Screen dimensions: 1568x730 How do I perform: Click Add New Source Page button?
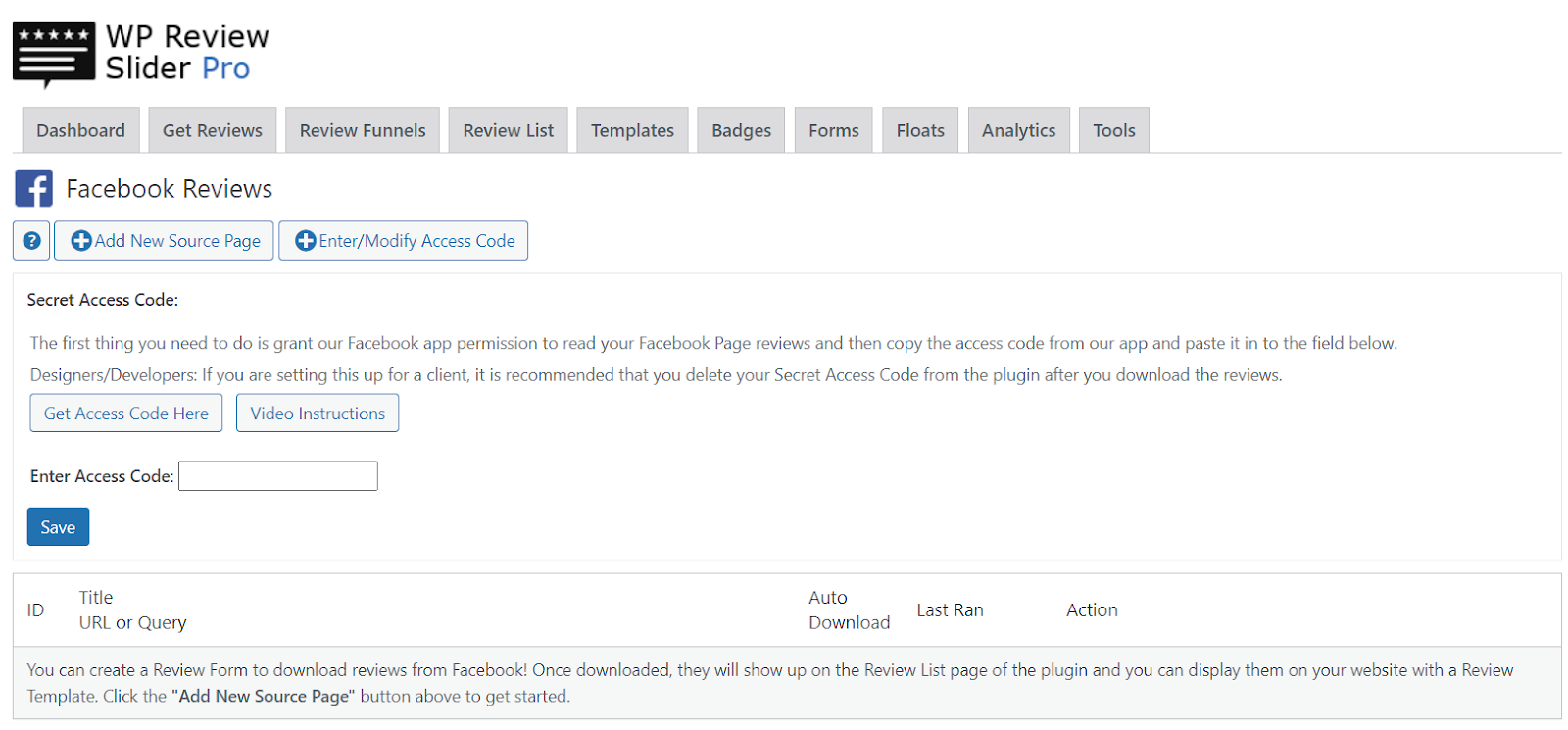tap(164, 241)
